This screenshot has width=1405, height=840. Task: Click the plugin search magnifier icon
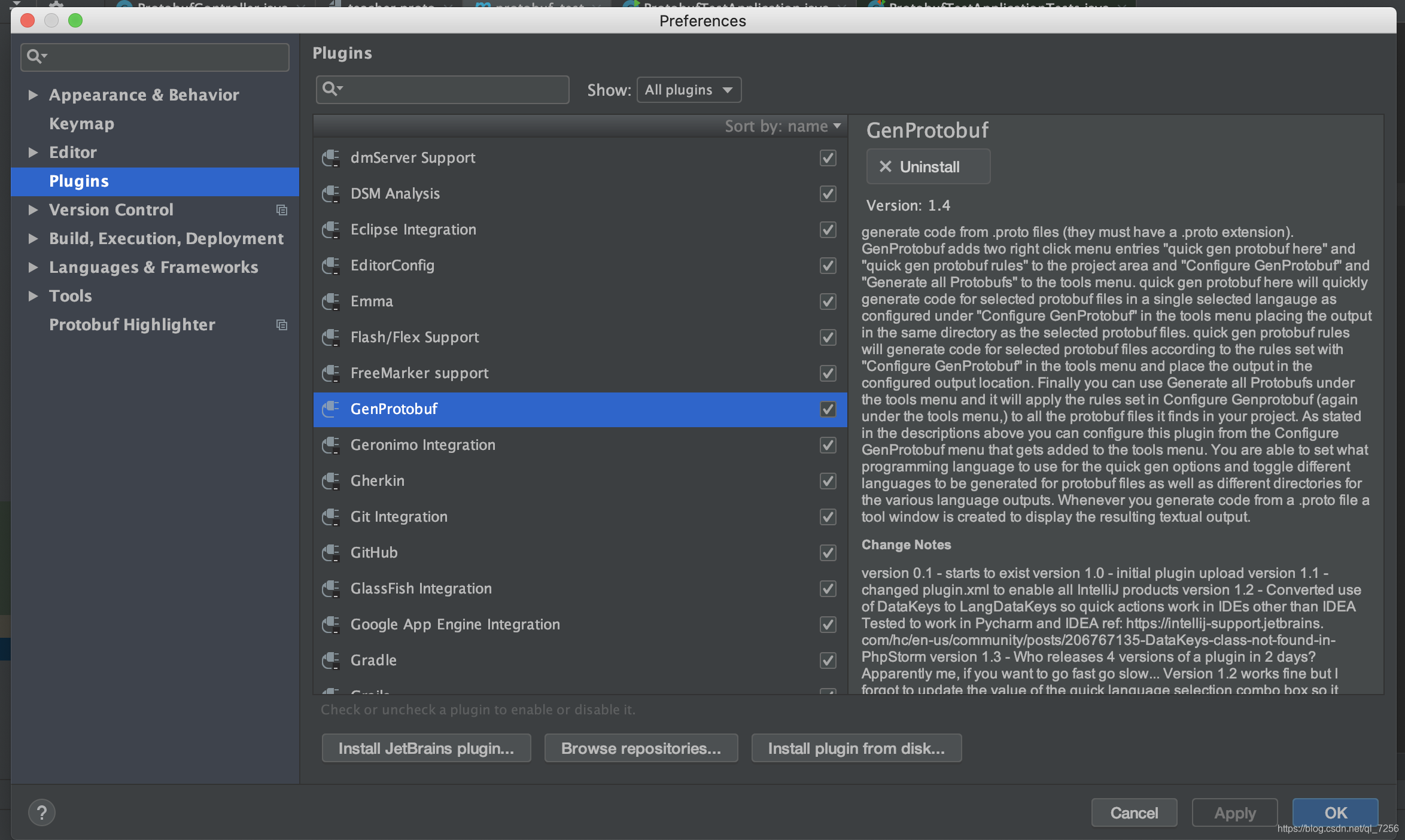tap(332, 89)
